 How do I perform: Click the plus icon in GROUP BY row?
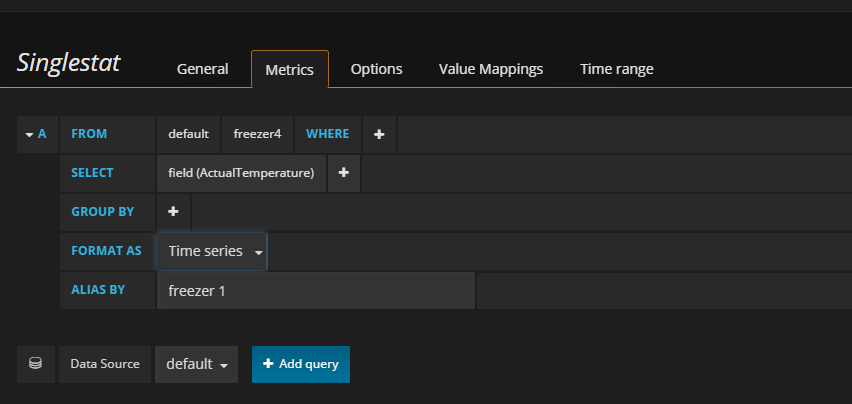click(173, 212)
